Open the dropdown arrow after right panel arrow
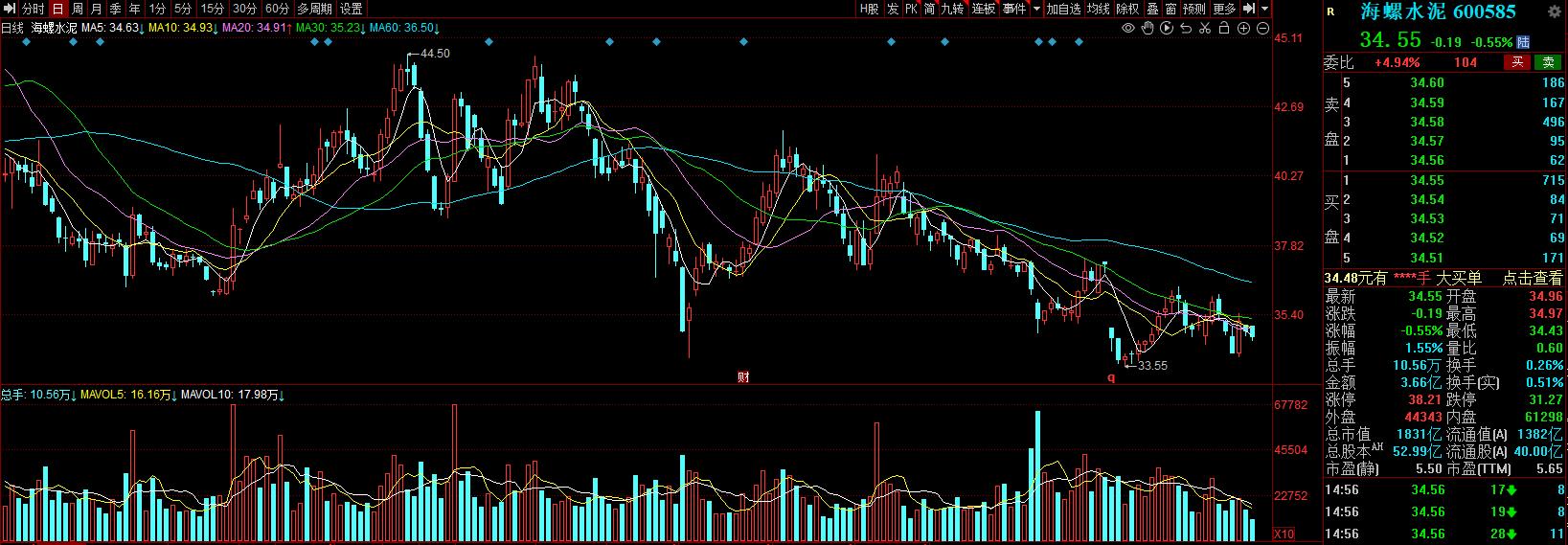The width and height of the screenshot is (1568, 545). click(x=1265, y=9)
